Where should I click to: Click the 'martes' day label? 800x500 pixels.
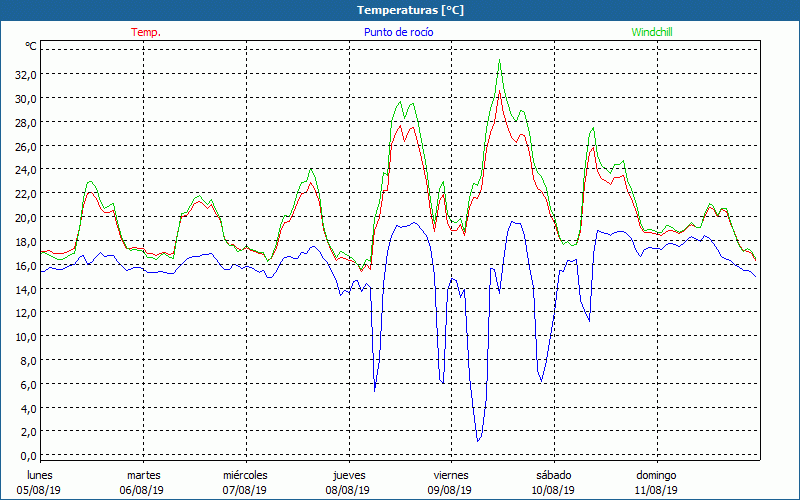143,475
